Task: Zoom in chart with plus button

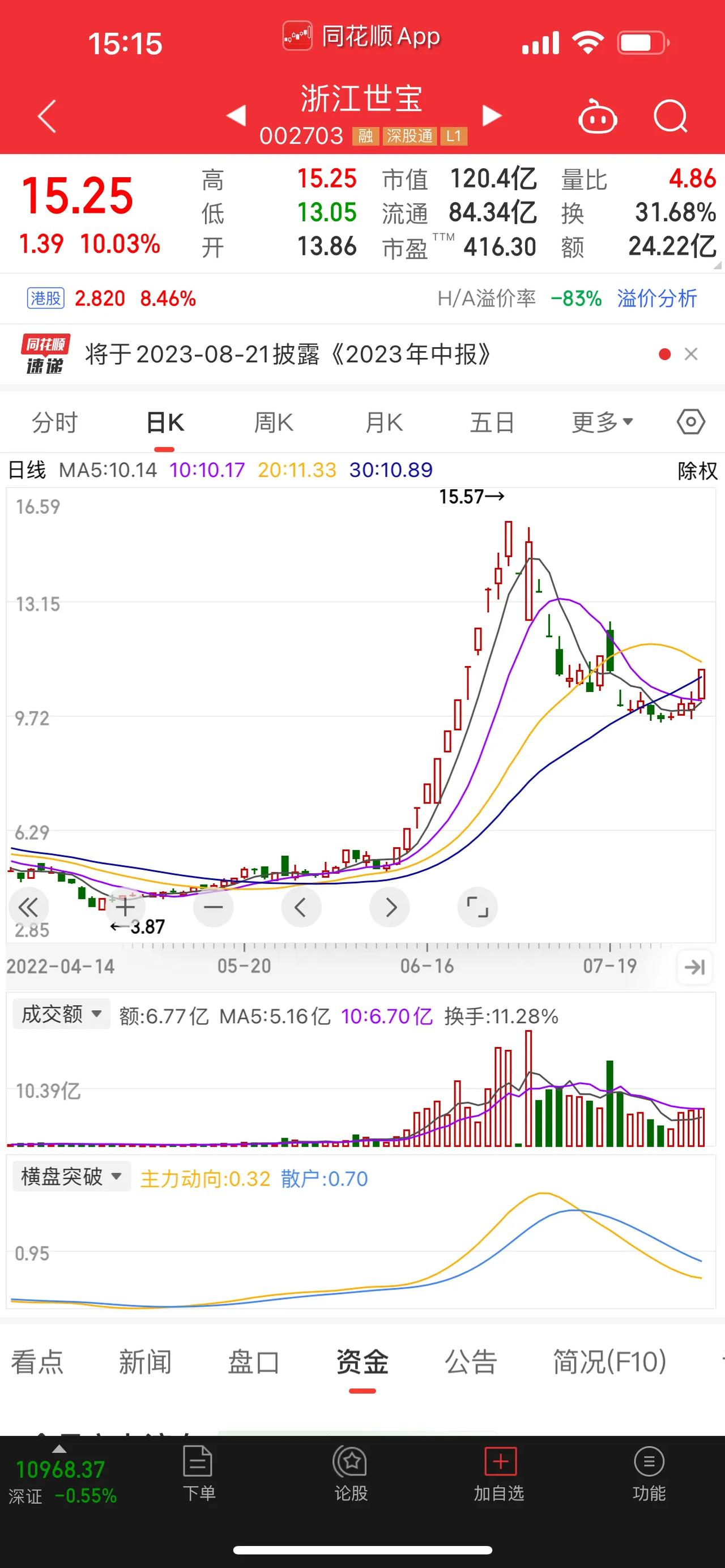Action: [x=125, y=907]
